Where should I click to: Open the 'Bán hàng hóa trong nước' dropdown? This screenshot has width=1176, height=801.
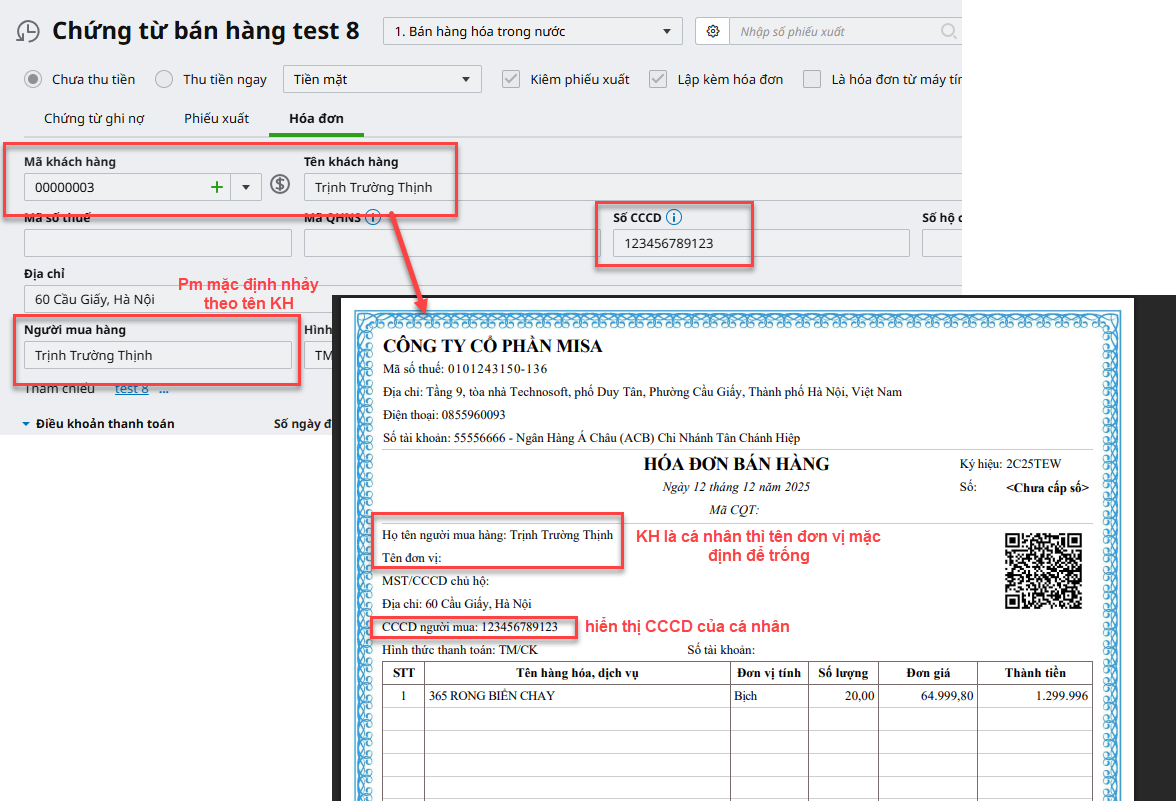click(x=532, y=31)
